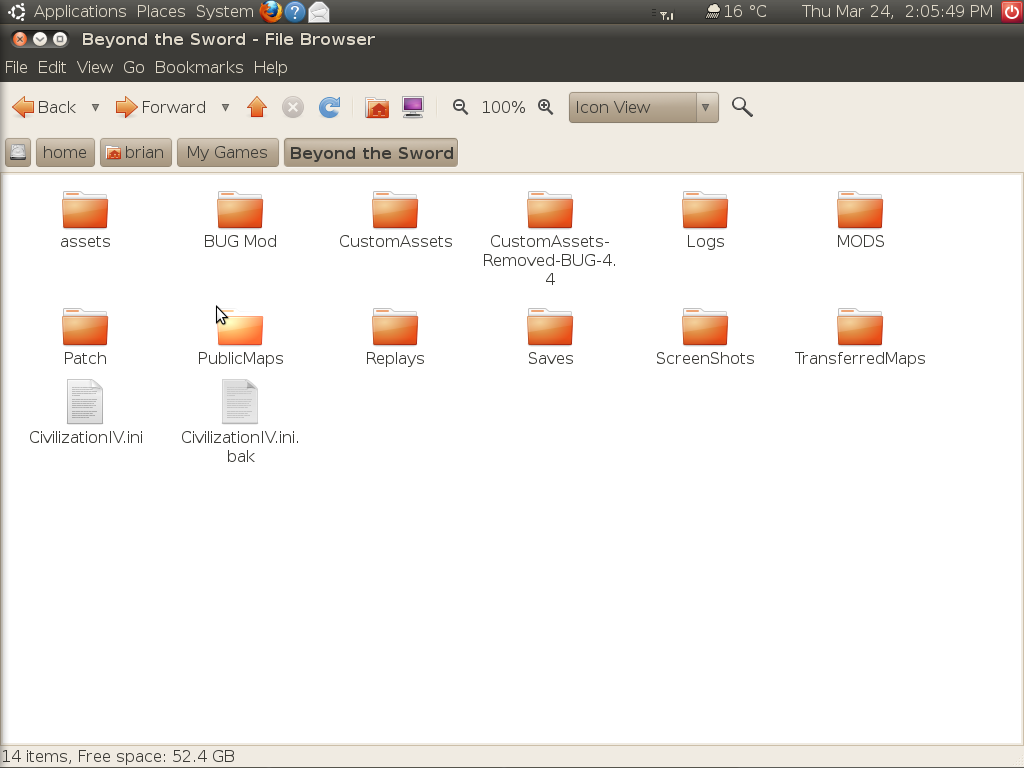This screenshot has height=768, width=1024.
Task: Open the Go menu
Action: pyautogui.click(x=134, y=67)
